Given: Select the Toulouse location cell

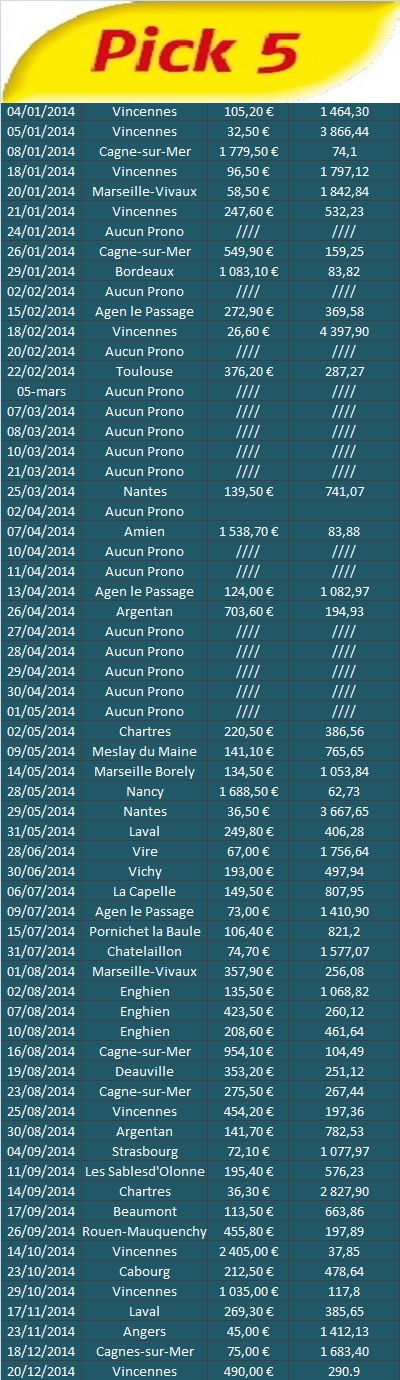Looking at the screenshot, I should 145,371.
